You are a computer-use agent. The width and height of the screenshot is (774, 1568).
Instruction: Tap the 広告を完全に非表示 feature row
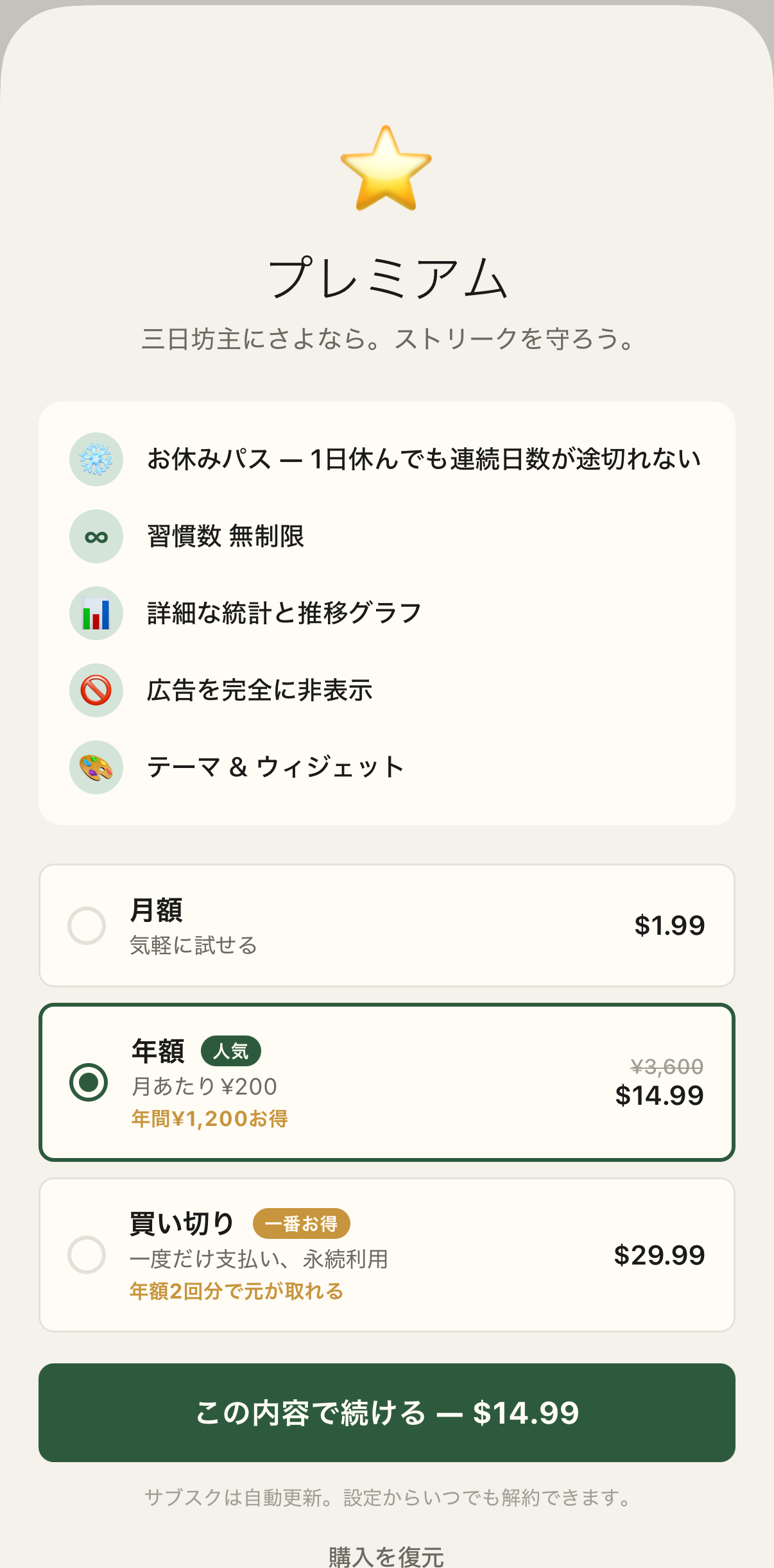click(260, 690)
